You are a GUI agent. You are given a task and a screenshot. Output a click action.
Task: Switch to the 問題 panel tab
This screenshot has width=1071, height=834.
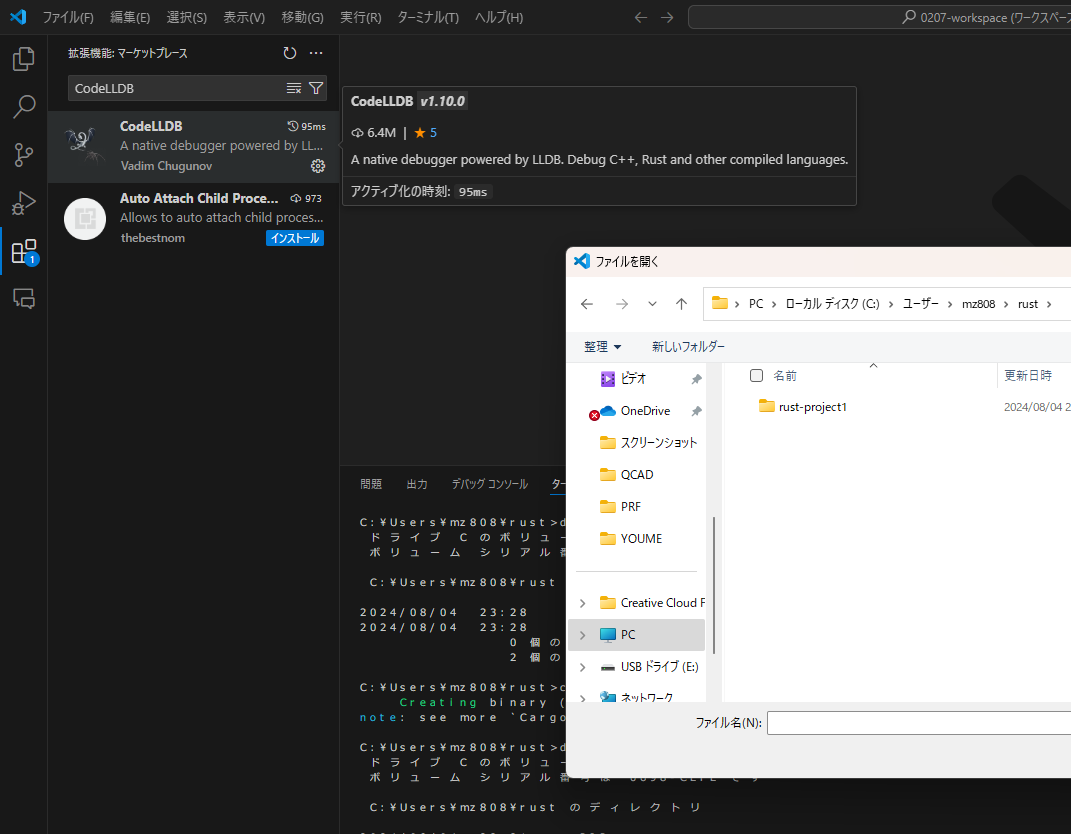click(x=371, y=484)
